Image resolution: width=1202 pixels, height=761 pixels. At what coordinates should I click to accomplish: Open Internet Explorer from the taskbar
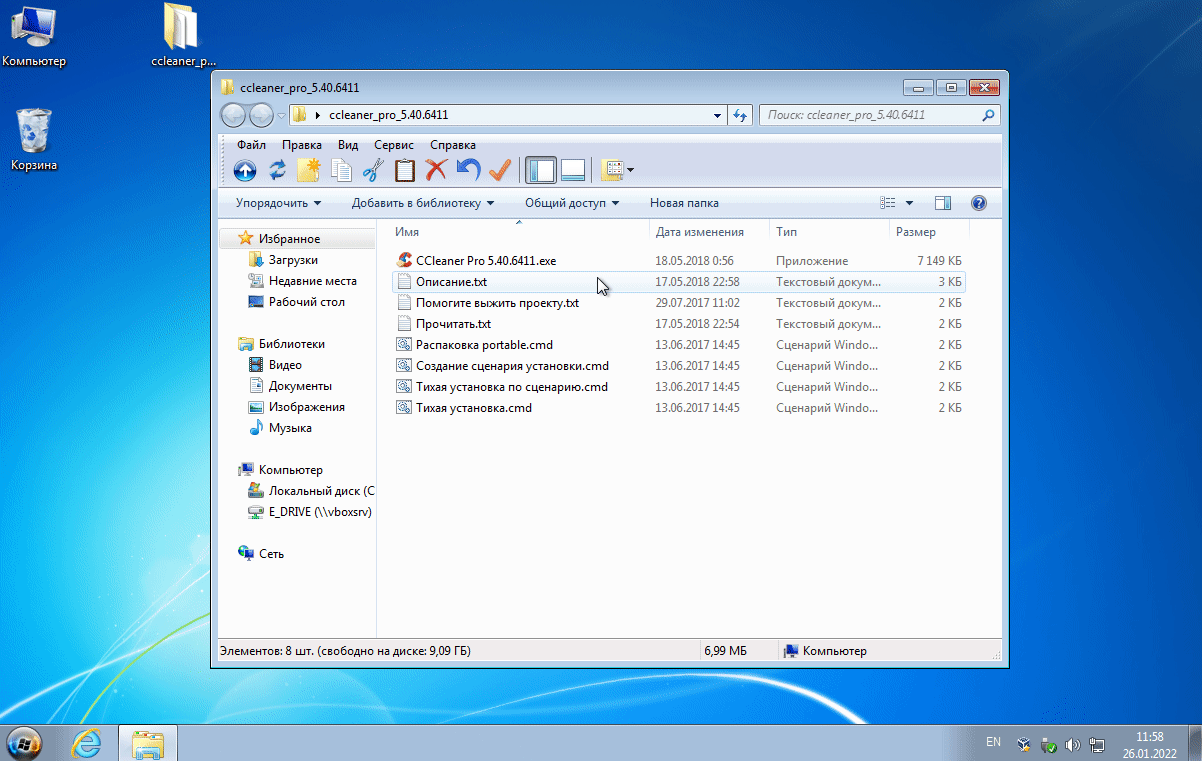[x=86, y=742]
